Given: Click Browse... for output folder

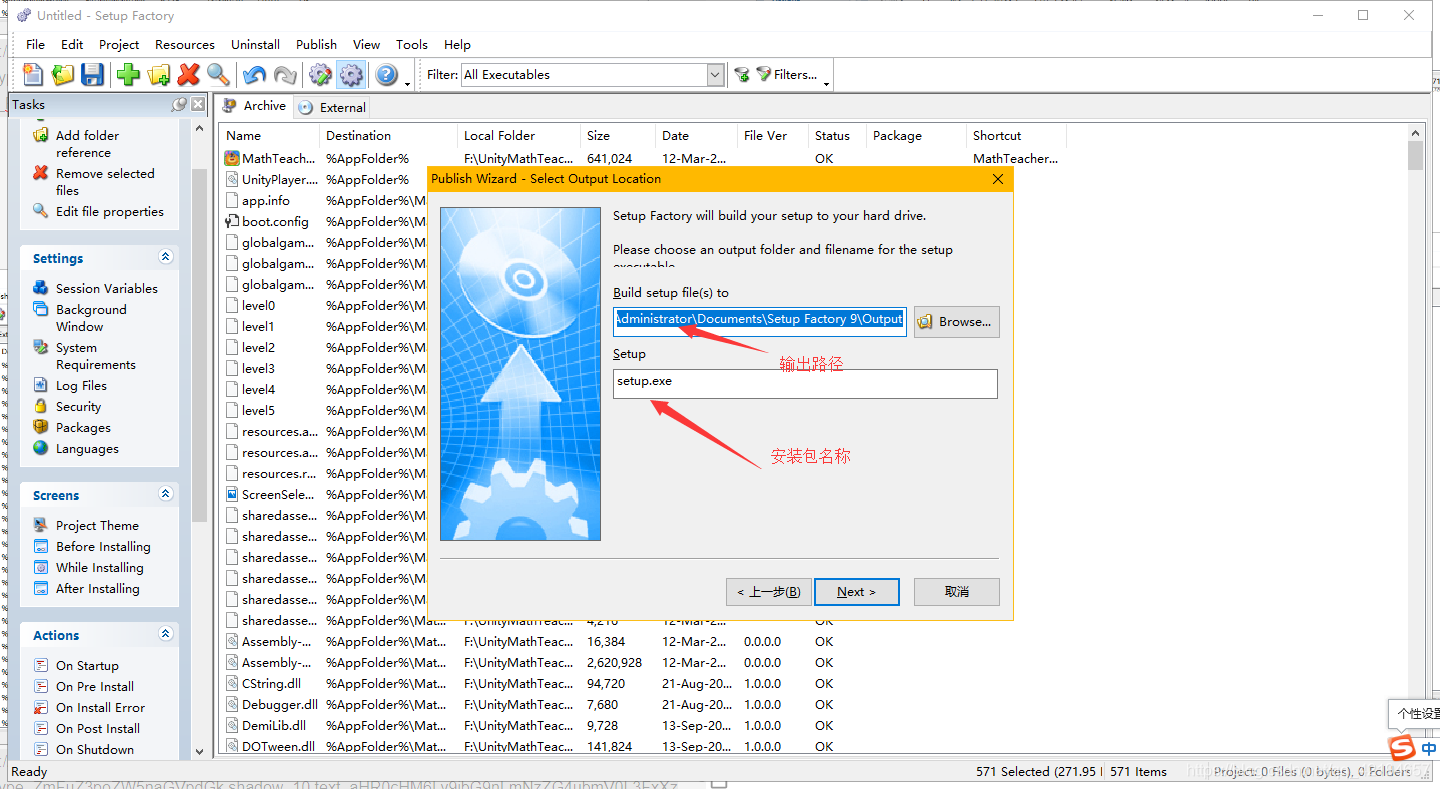Looking at the screenshot, I should click(956, 321).
